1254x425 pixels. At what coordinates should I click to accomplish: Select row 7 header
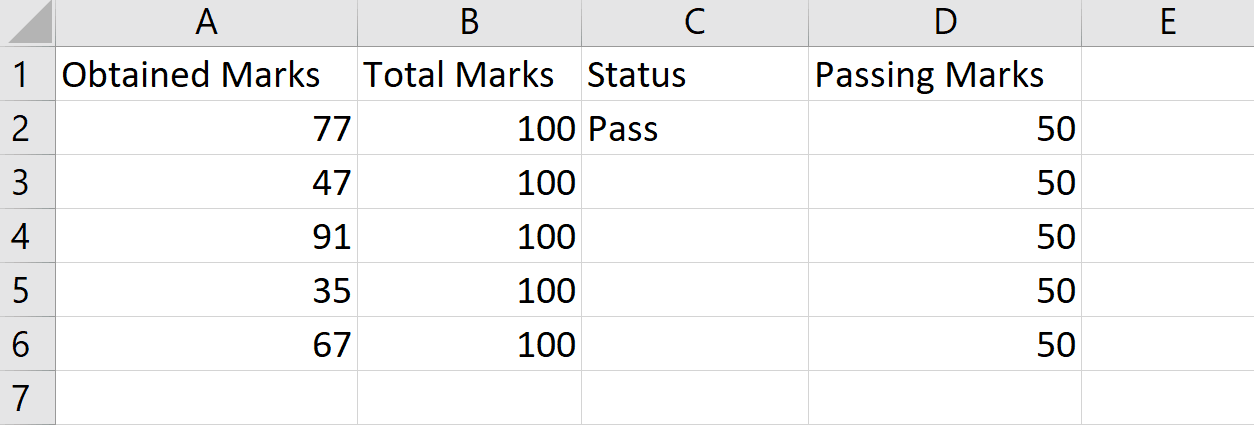[27, 398]
